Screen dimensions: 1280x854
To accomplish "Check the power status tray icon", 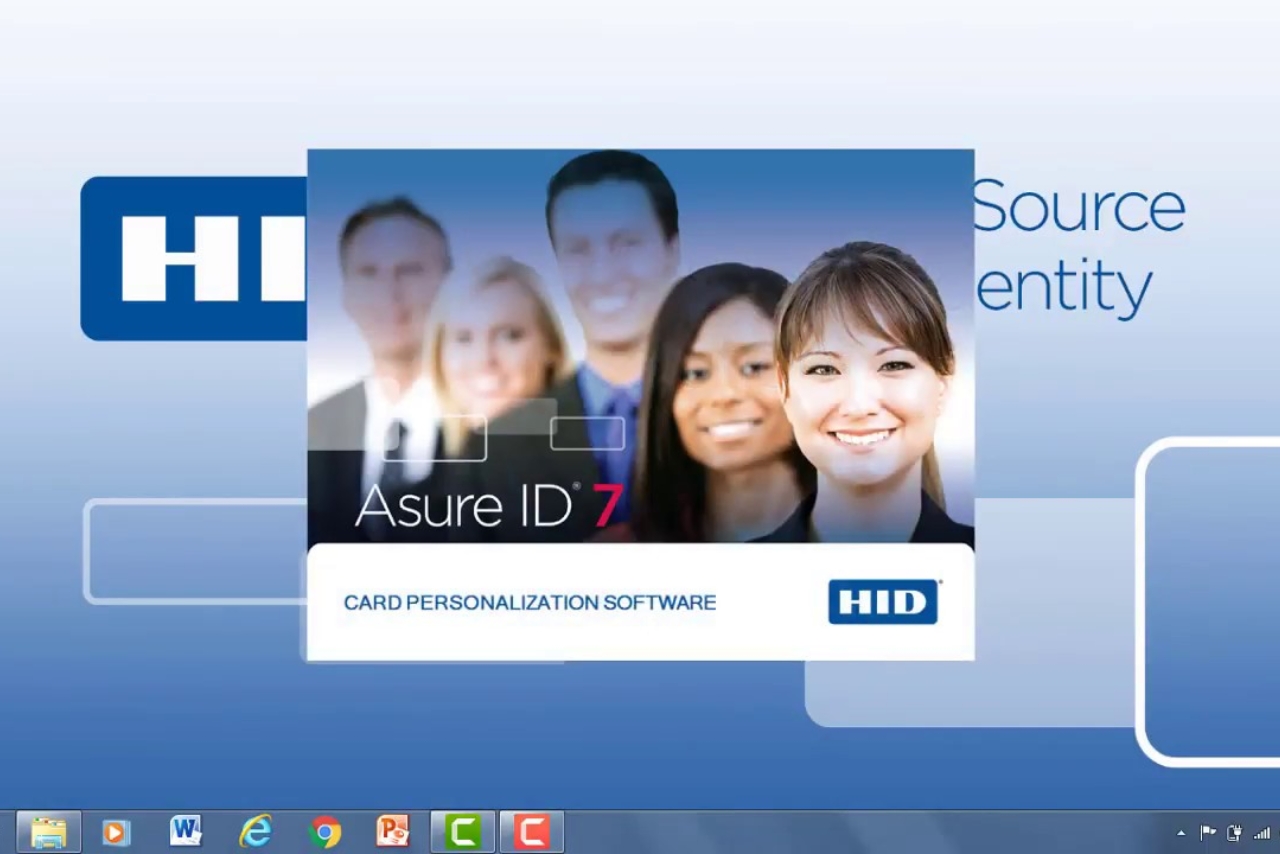I will (x=1235, y=833).
